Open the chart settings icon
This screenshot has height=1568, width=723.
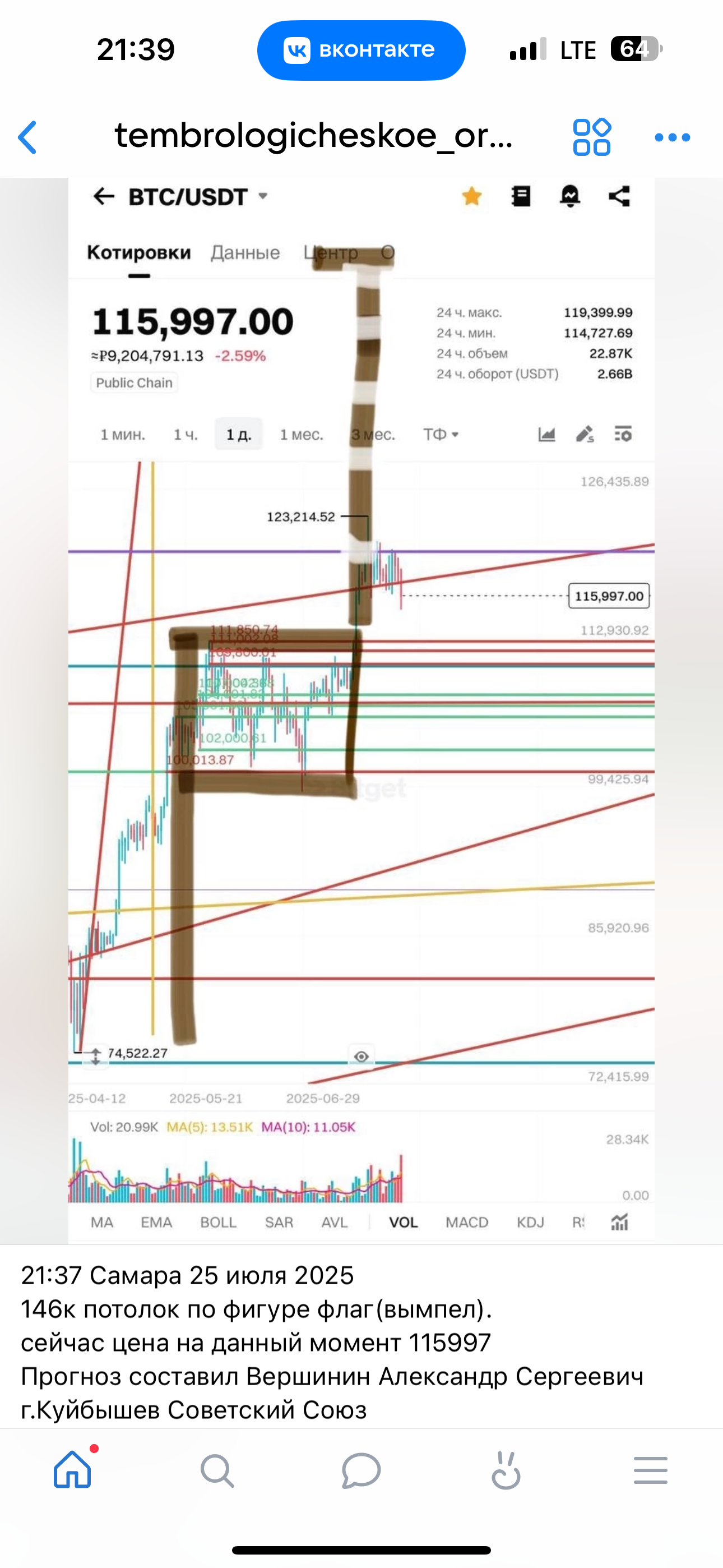coord(623,435)
